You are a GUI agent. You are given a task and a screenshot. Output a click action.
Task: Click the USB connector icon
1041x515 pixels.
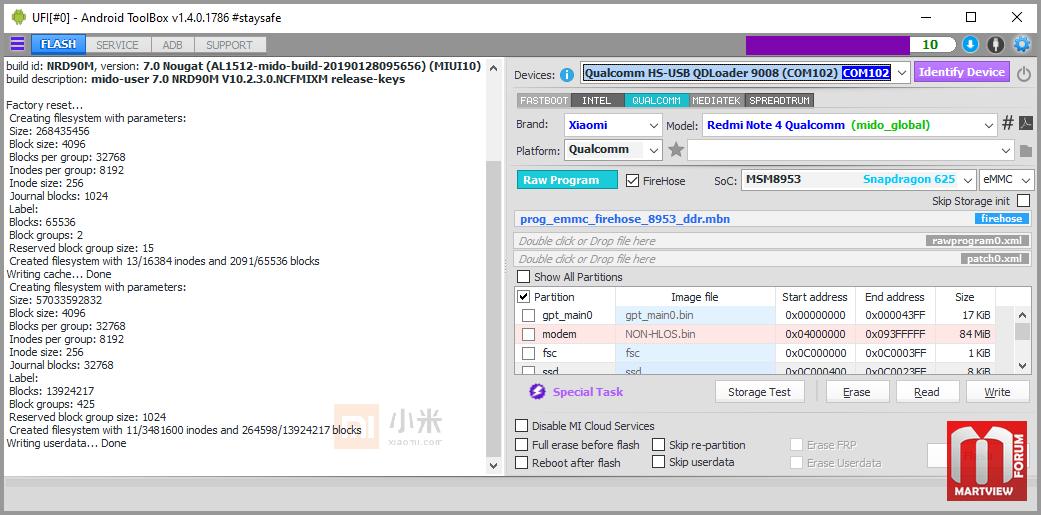tap(995, 44)
